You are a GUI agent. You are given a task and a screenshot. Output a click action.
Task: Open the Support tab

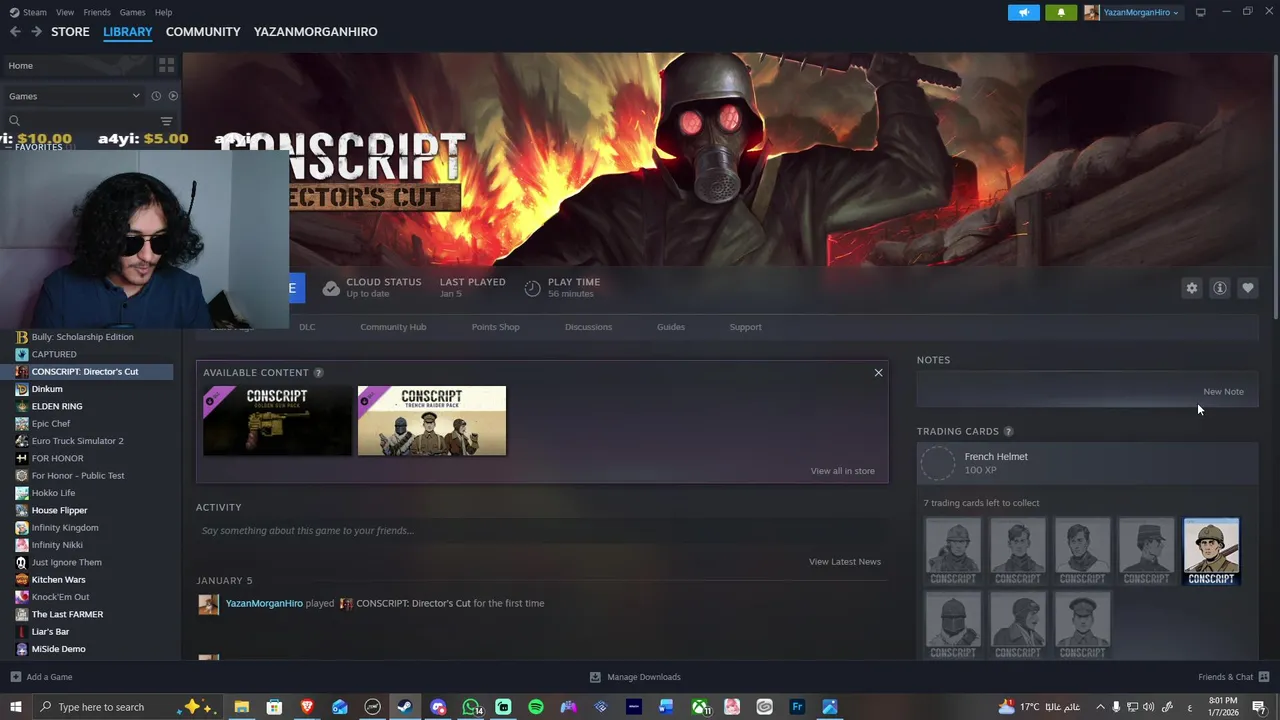(745, 327)
